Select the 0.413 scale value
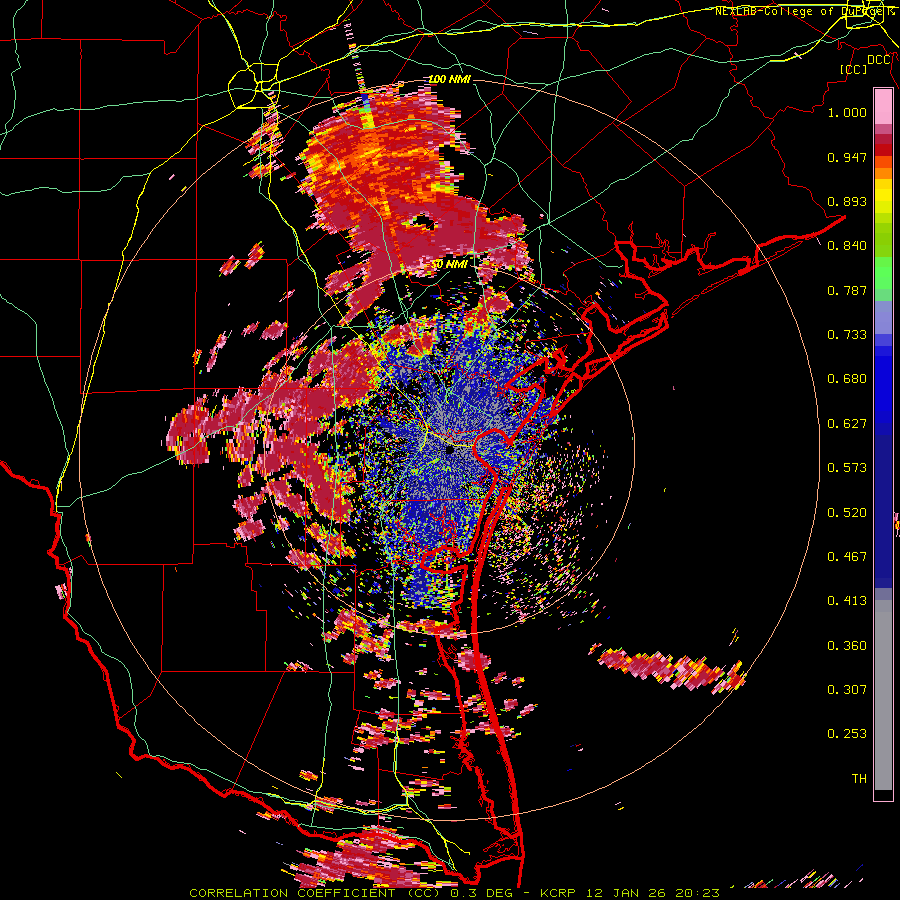Viewport: 900px width, 900px height. point(847,601)
